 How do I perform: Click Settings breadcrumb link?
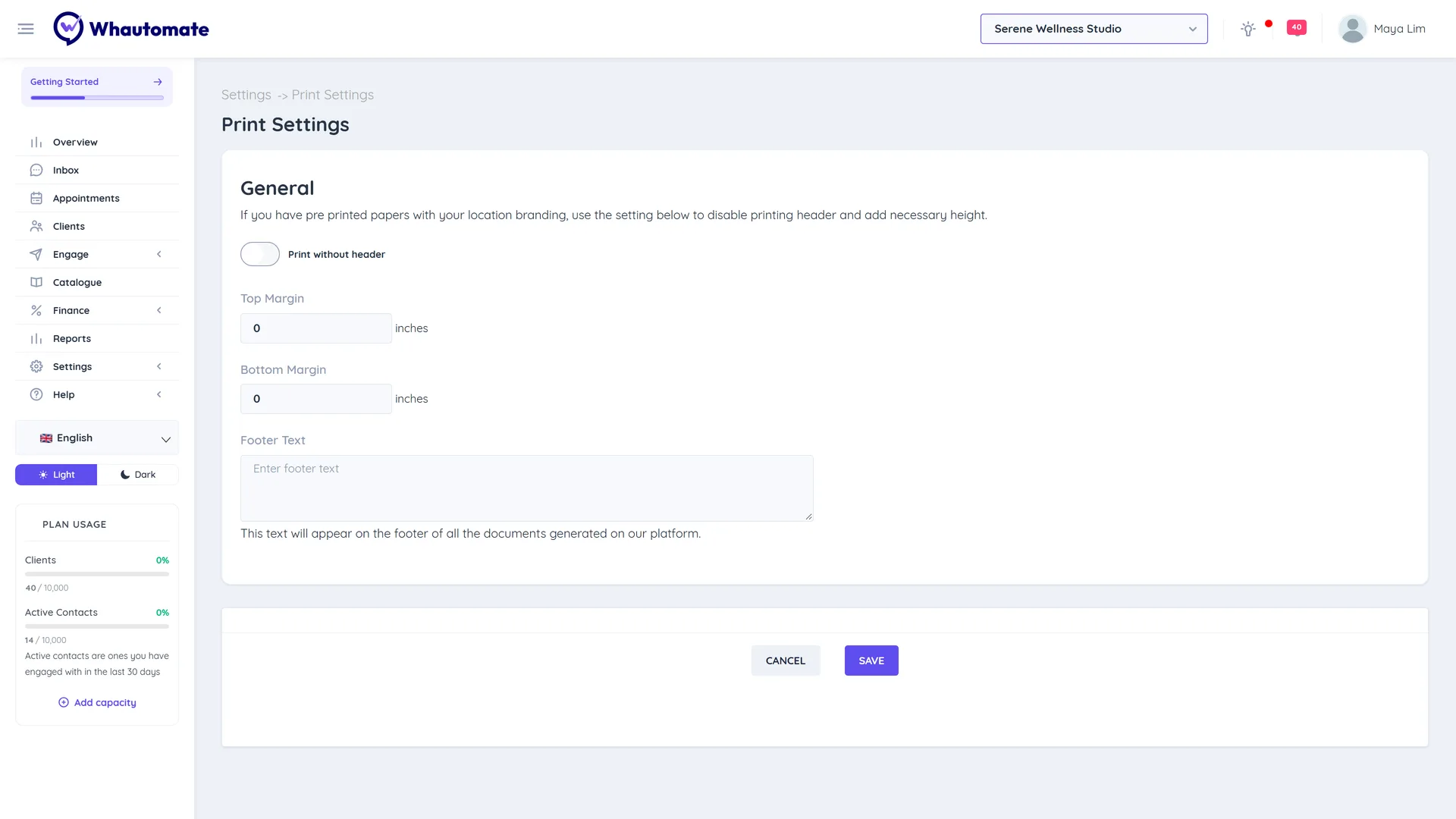click(x=246, y=95)
